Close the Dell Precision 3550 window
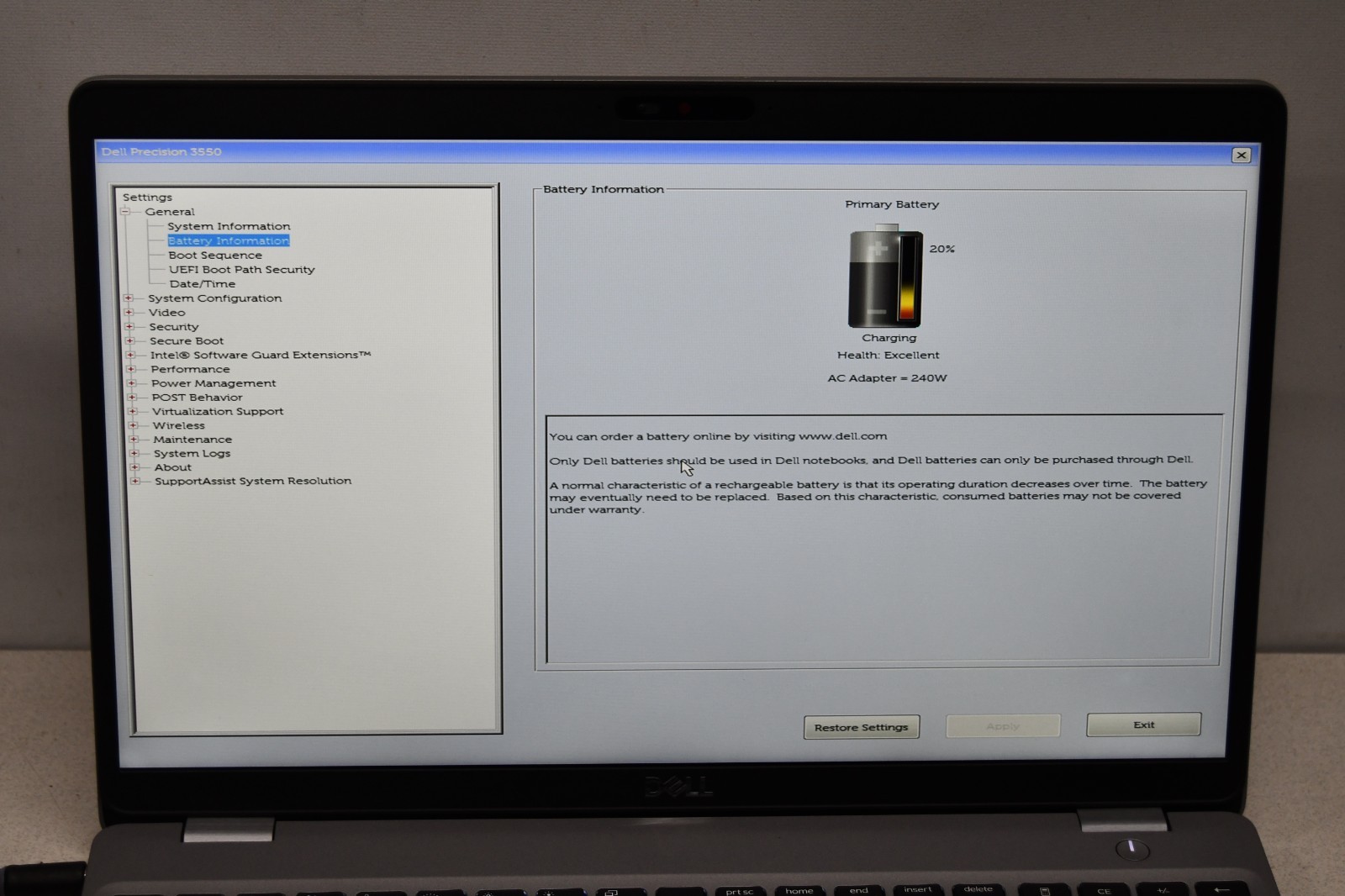The width and height of the screenshot is (1345, 896). (1241, 155)
